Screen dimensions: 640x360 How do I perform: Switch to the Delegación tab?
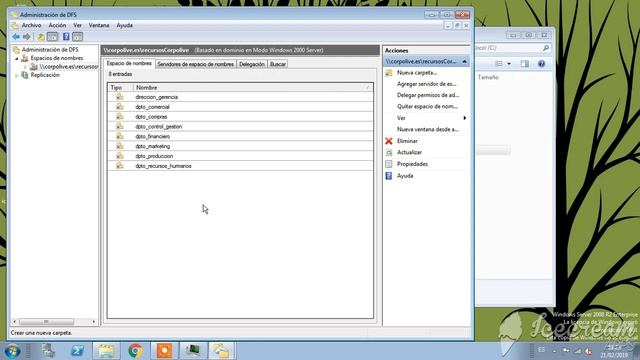point(252,64)
